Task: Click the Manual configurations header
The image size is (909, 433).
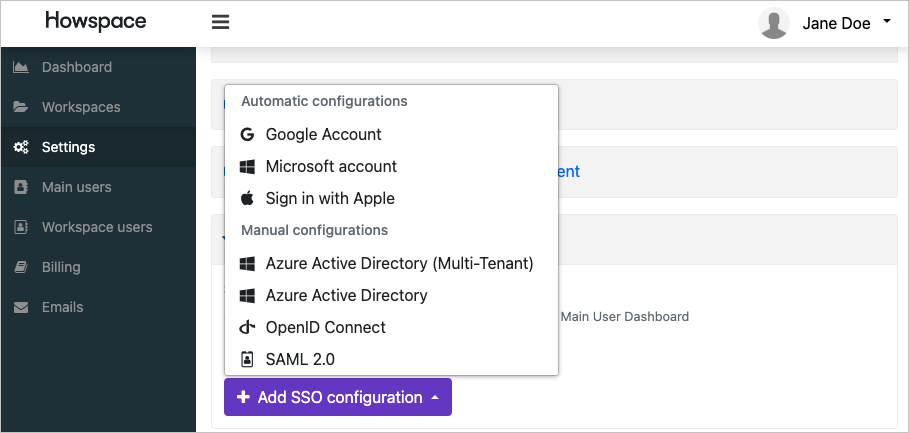Action: (x=314, y=230)
